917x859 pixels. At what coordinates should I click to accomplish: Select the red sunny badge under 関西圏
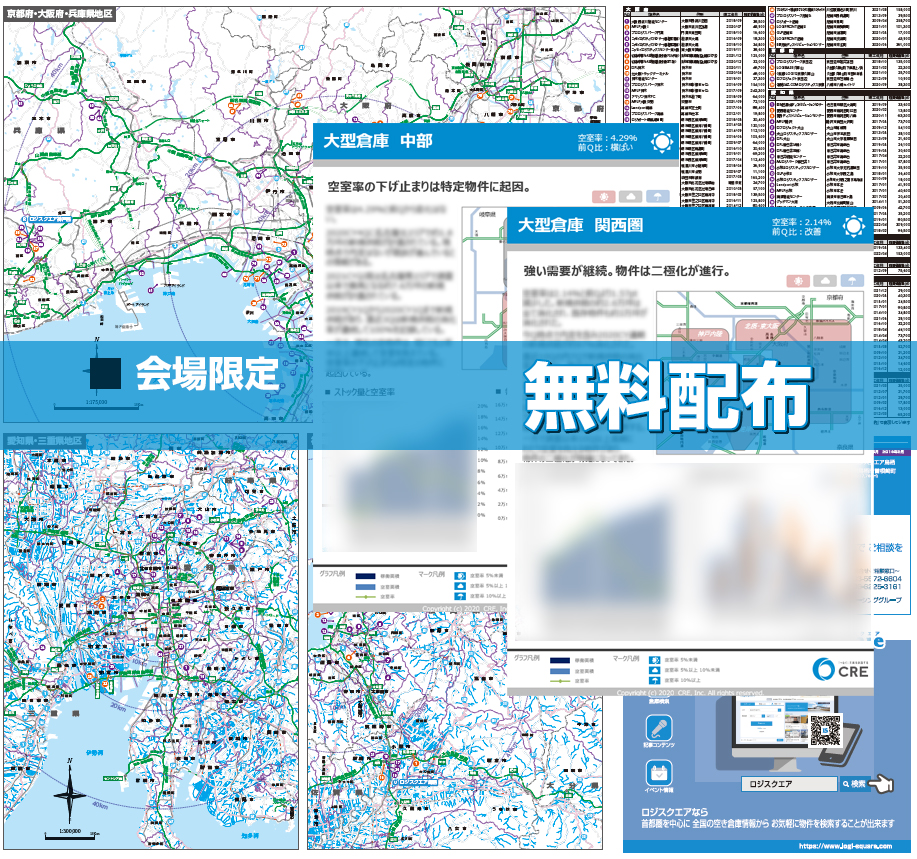pos(799,280)
